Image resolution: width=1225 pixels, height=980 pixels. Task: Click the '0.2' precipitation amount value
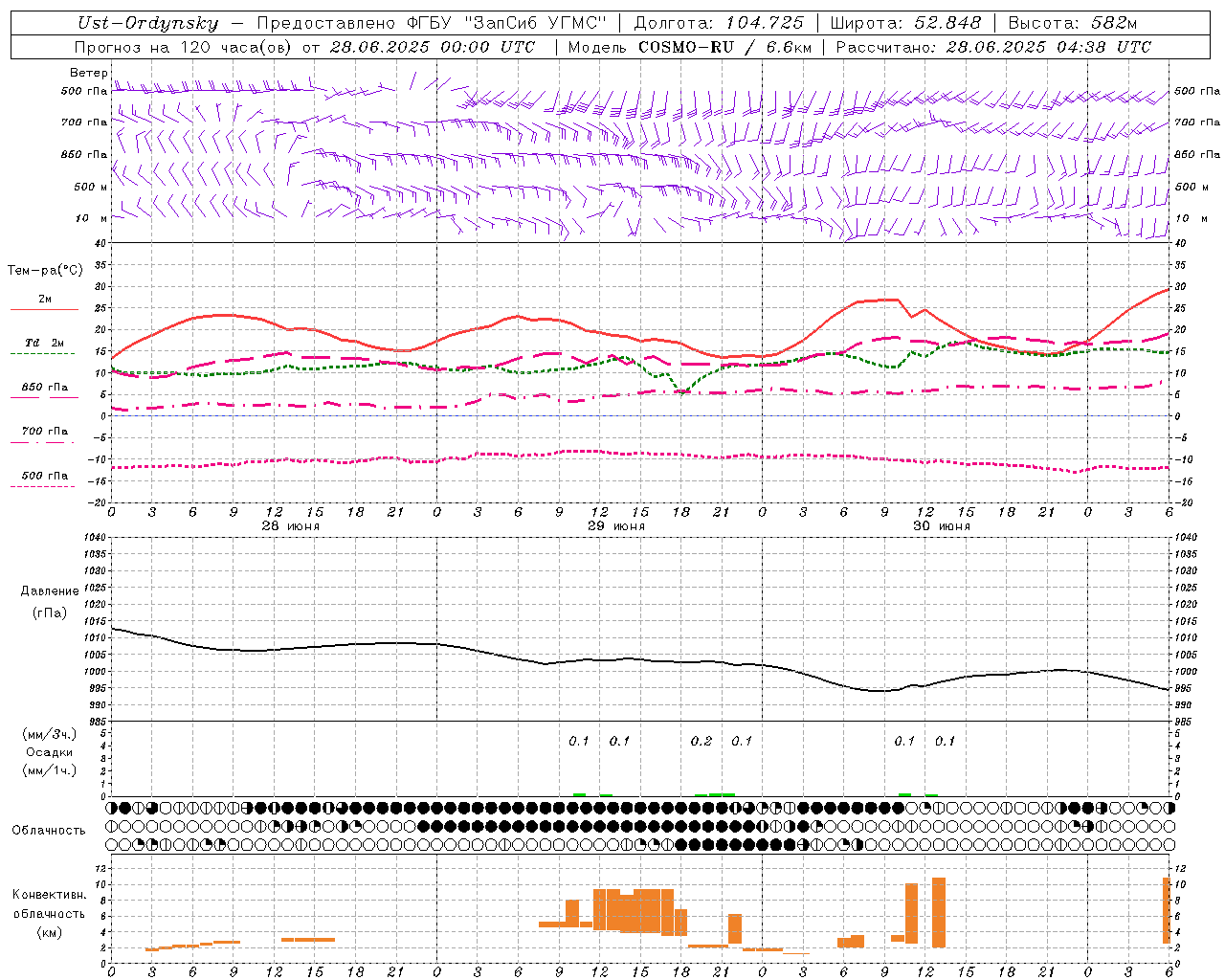[702, 741]
